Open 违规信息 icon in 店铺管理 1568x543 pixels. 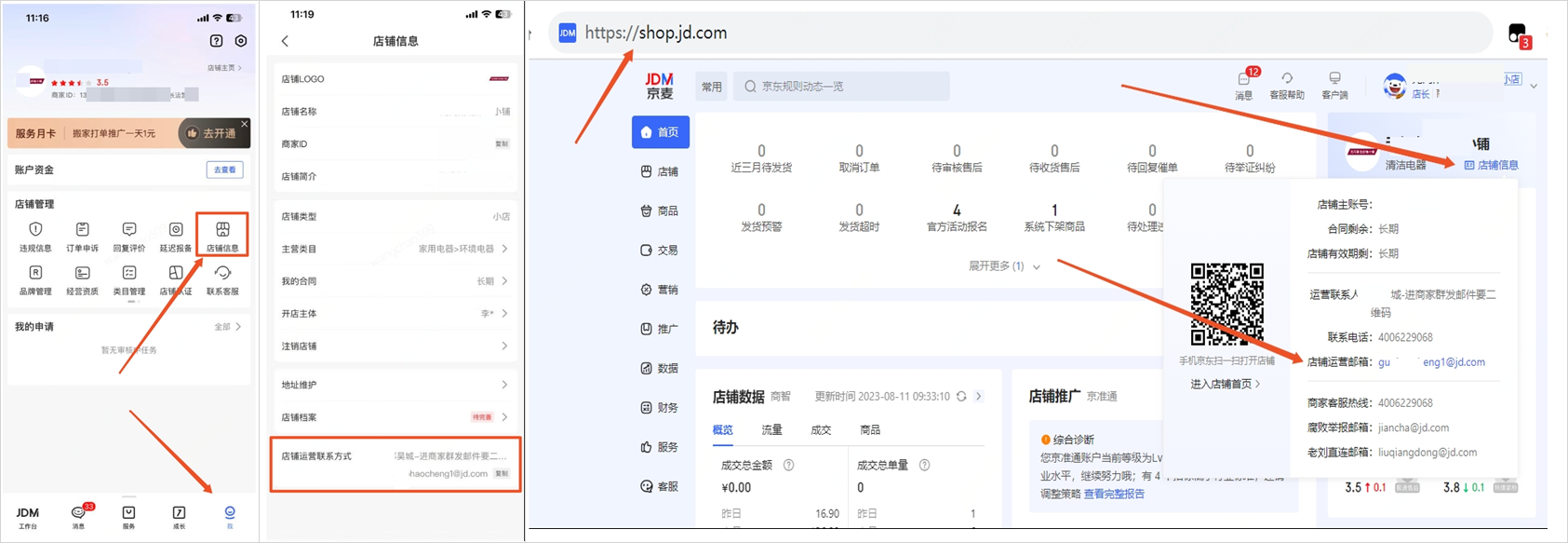tap(35, 229)
